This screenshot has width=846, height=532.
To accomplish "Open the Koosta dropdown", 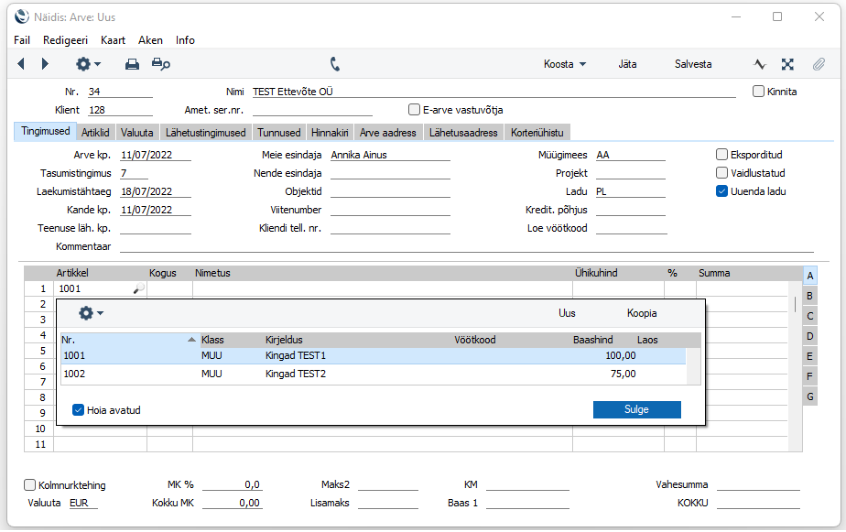I will point(564,64).
